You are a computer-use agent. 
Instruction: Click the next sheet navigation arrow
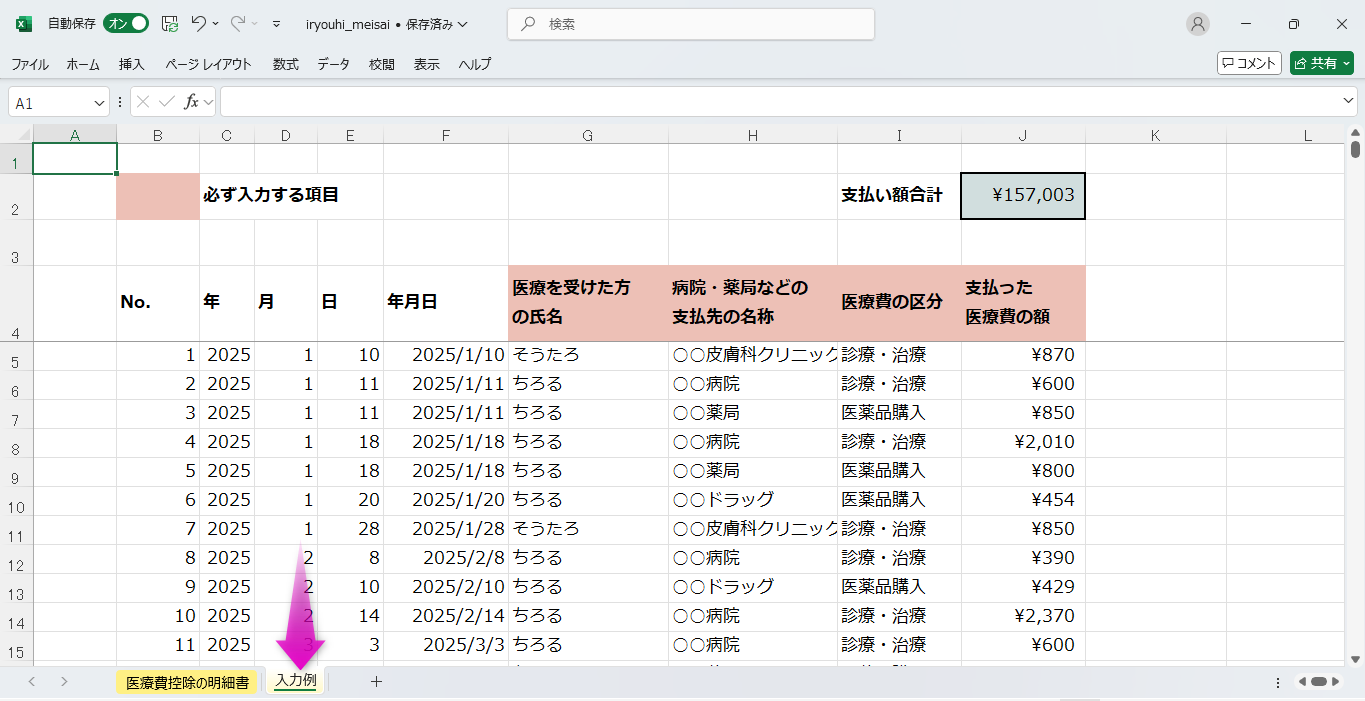coord(64,682)
